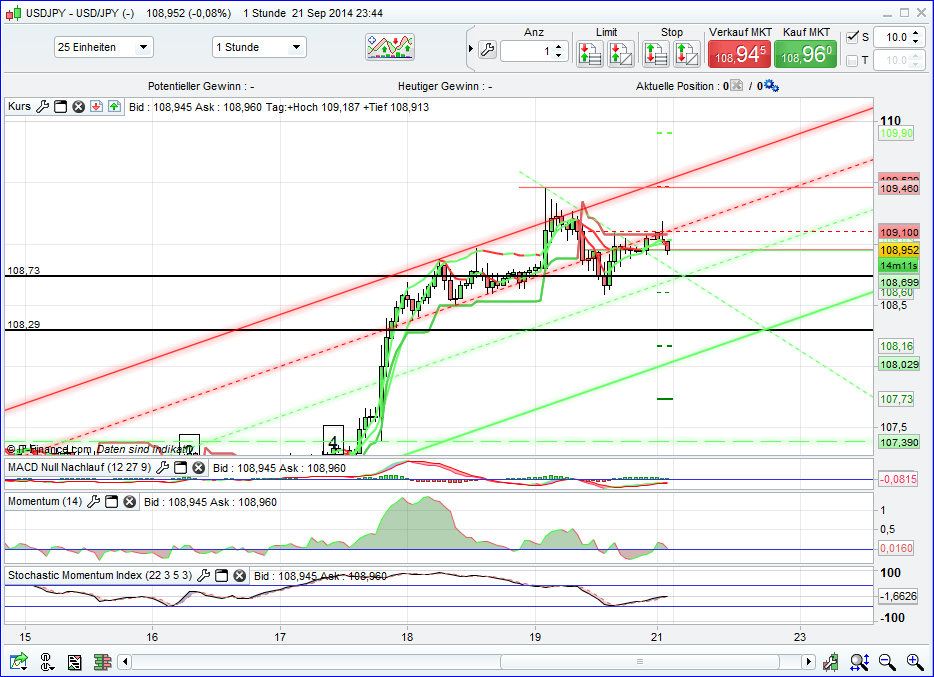Open MACD Null Nachlauf indicator settings wrench
Viewport: 934px width, 677px height.
pyautogui.click(x=163, y=468)
